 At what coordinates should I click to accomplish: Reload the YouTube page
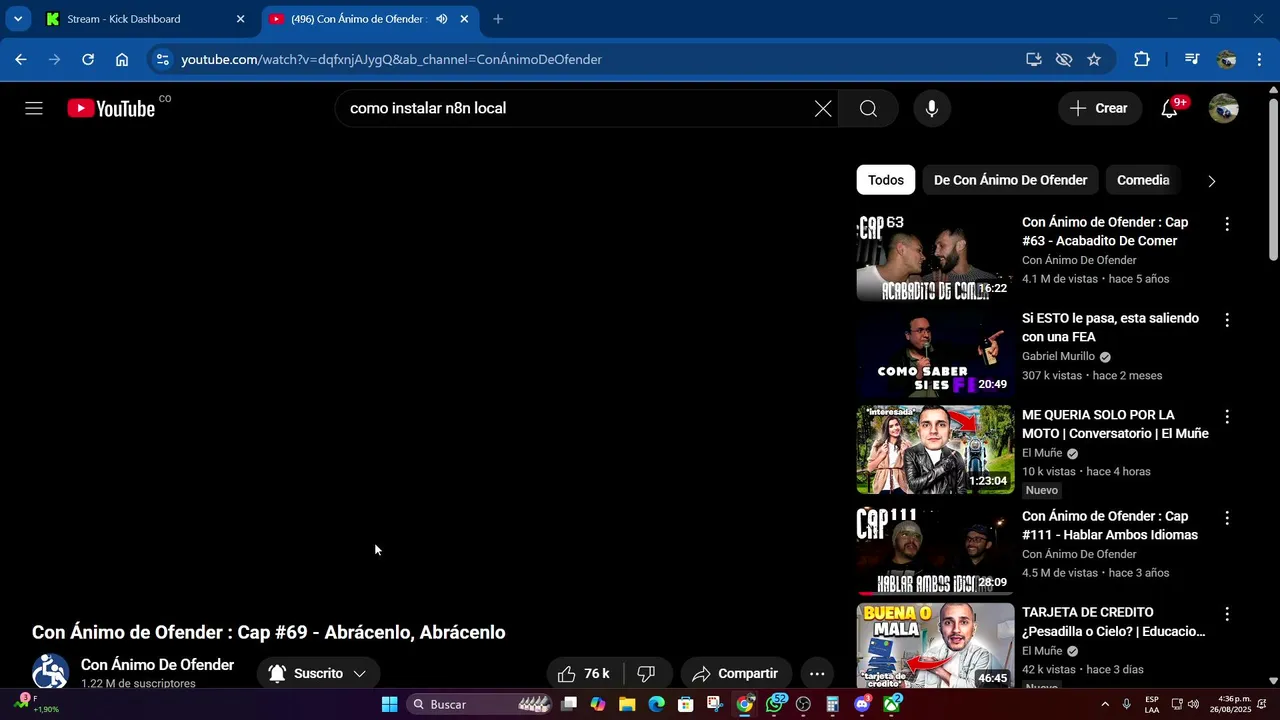pos(88,59)
